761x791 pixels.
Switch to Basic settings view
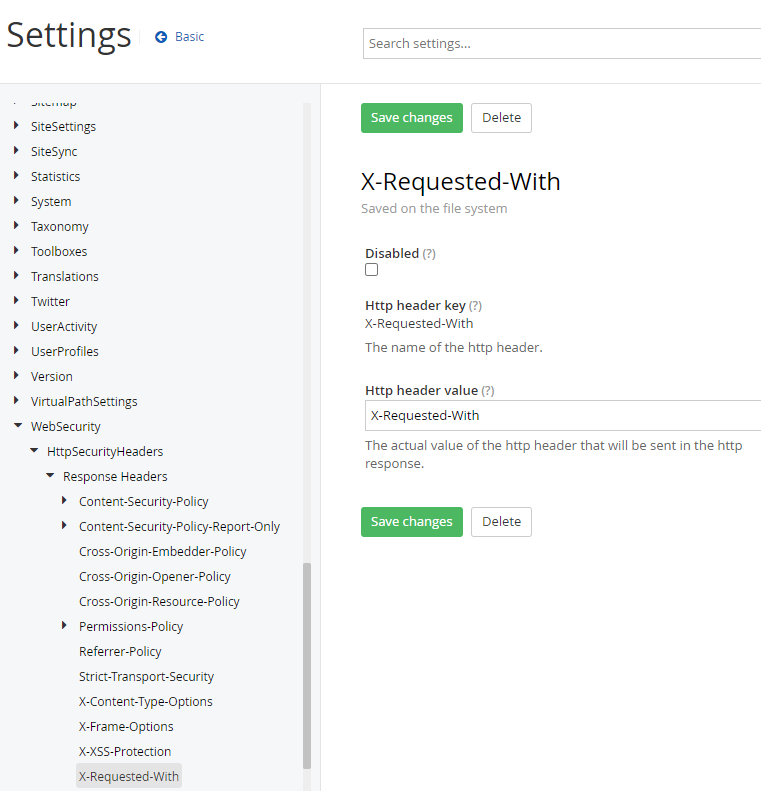[x=189, y=37]
